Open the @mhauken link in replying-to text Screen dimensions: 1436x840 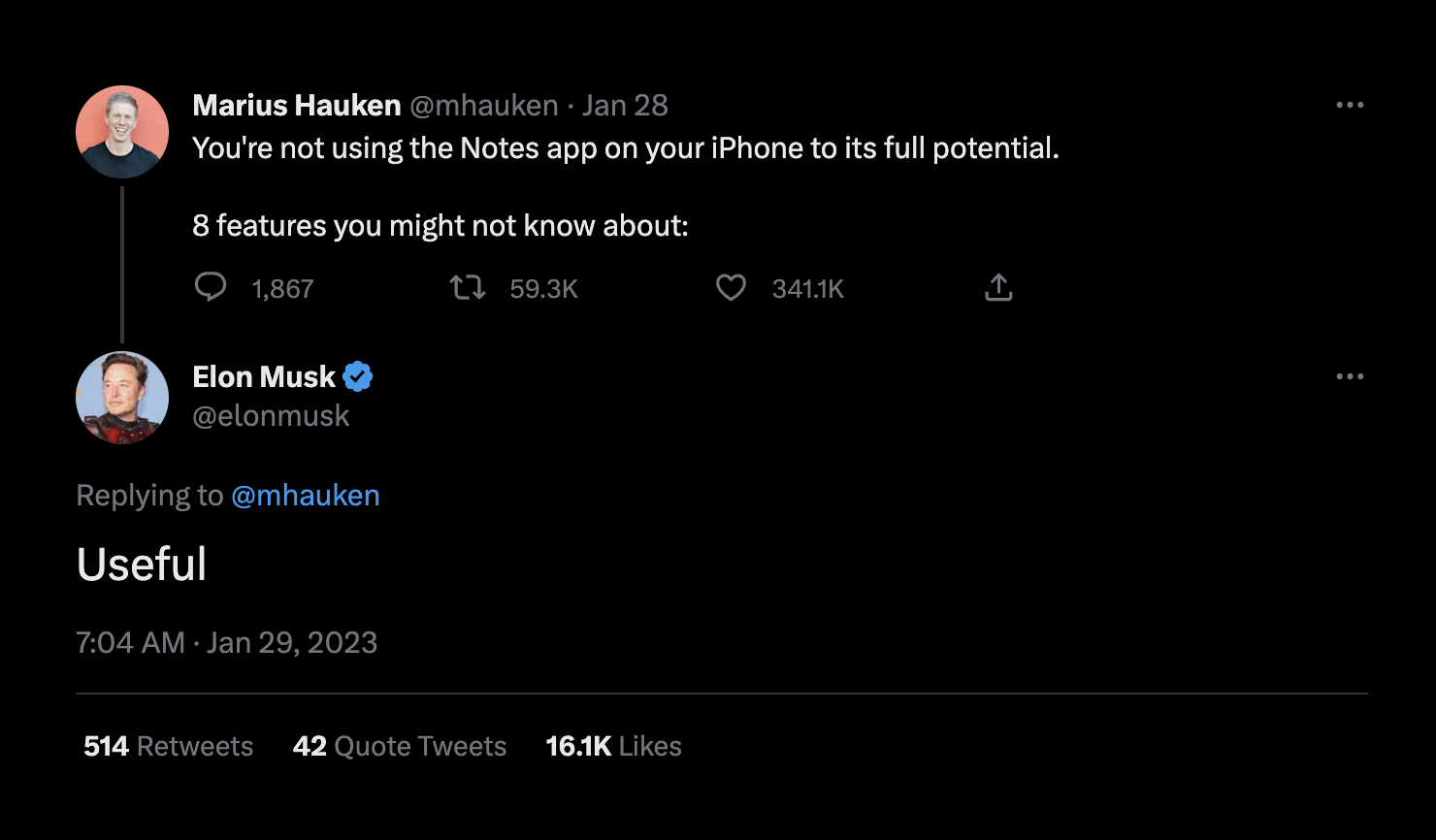tap(306, 495)
